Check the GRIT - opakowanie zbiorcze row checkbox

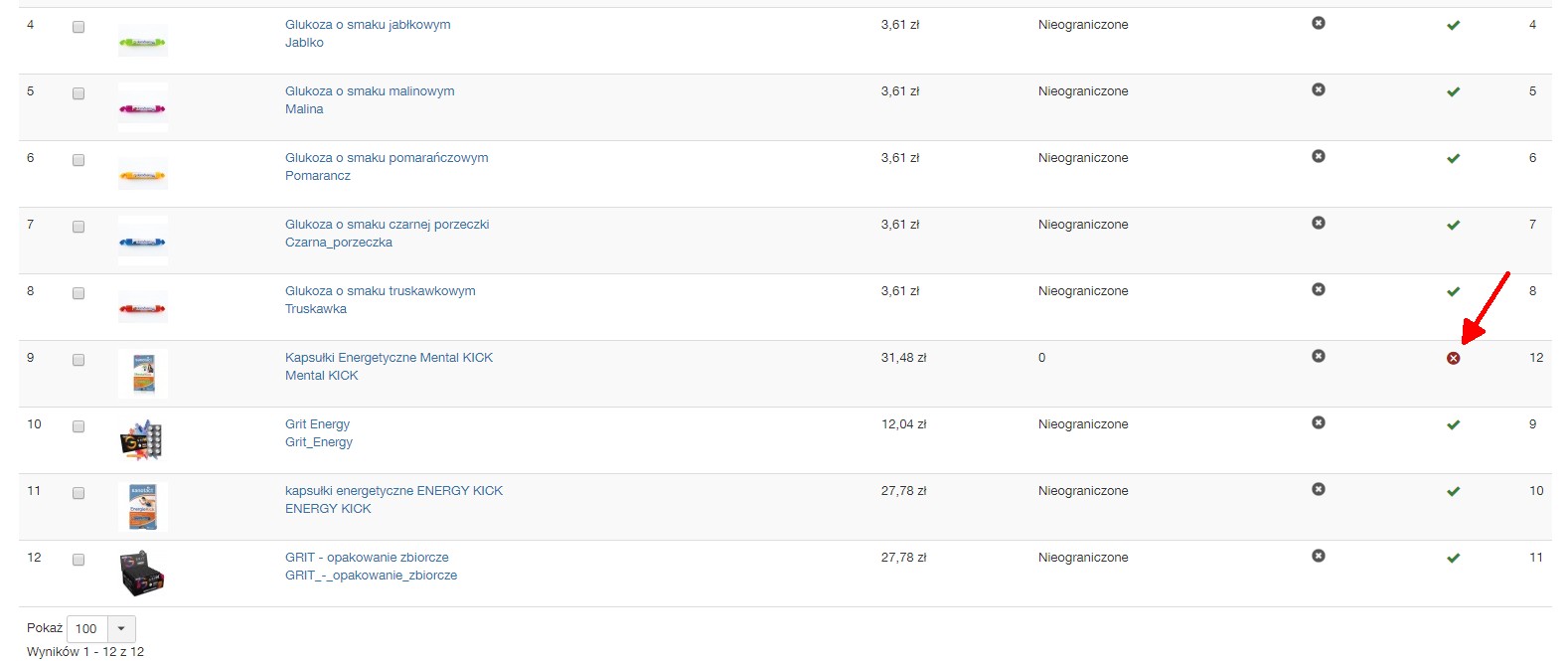78,561
